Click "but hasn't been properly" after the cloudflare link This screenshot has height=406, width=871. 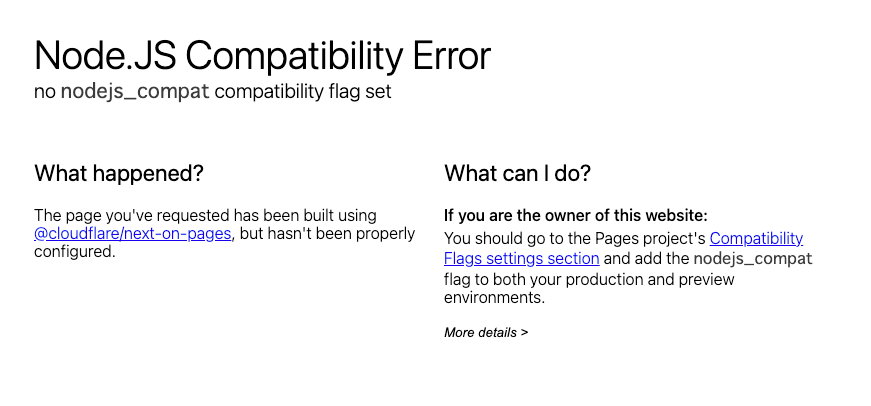point(327,234)
